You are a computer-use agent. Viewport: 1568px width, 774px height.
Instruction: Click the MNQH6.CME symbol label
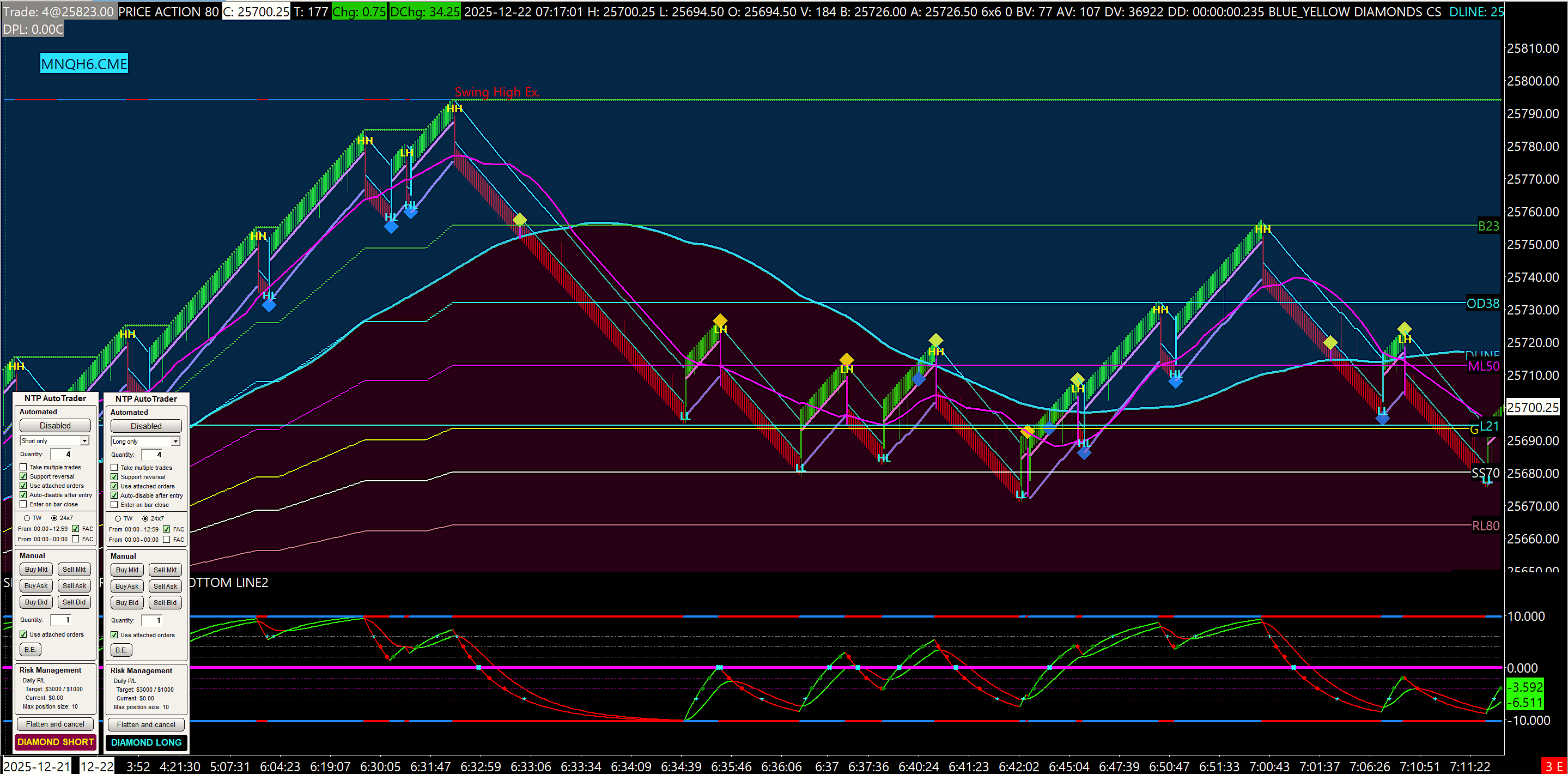tap(84, 64)
